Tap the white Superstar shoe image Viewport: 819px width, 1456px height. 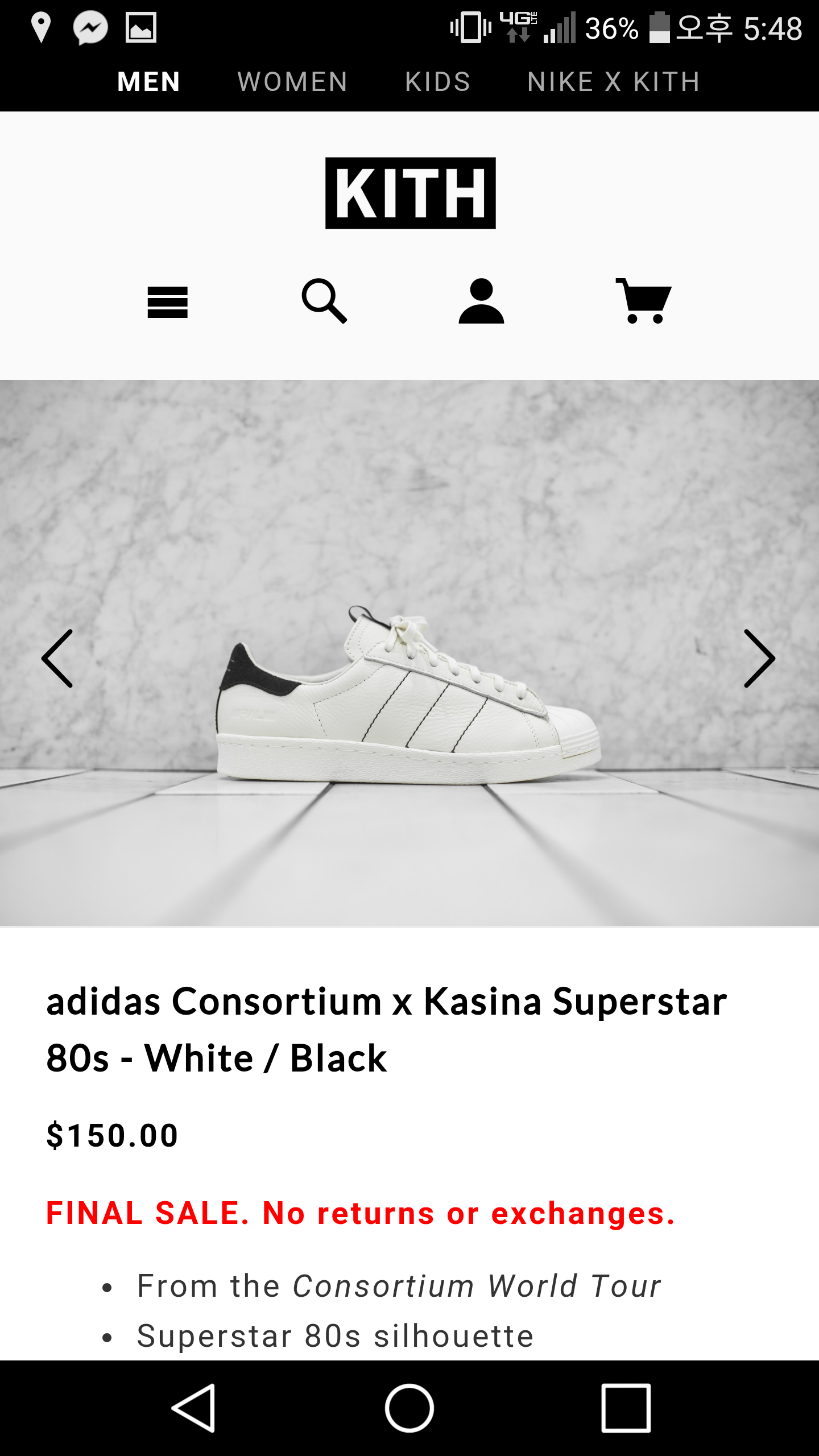pos(408,694)
